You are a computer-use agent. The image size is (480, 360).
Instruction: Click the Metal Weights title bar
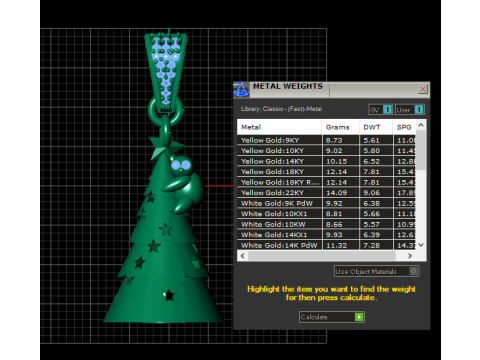pos(333,89)
